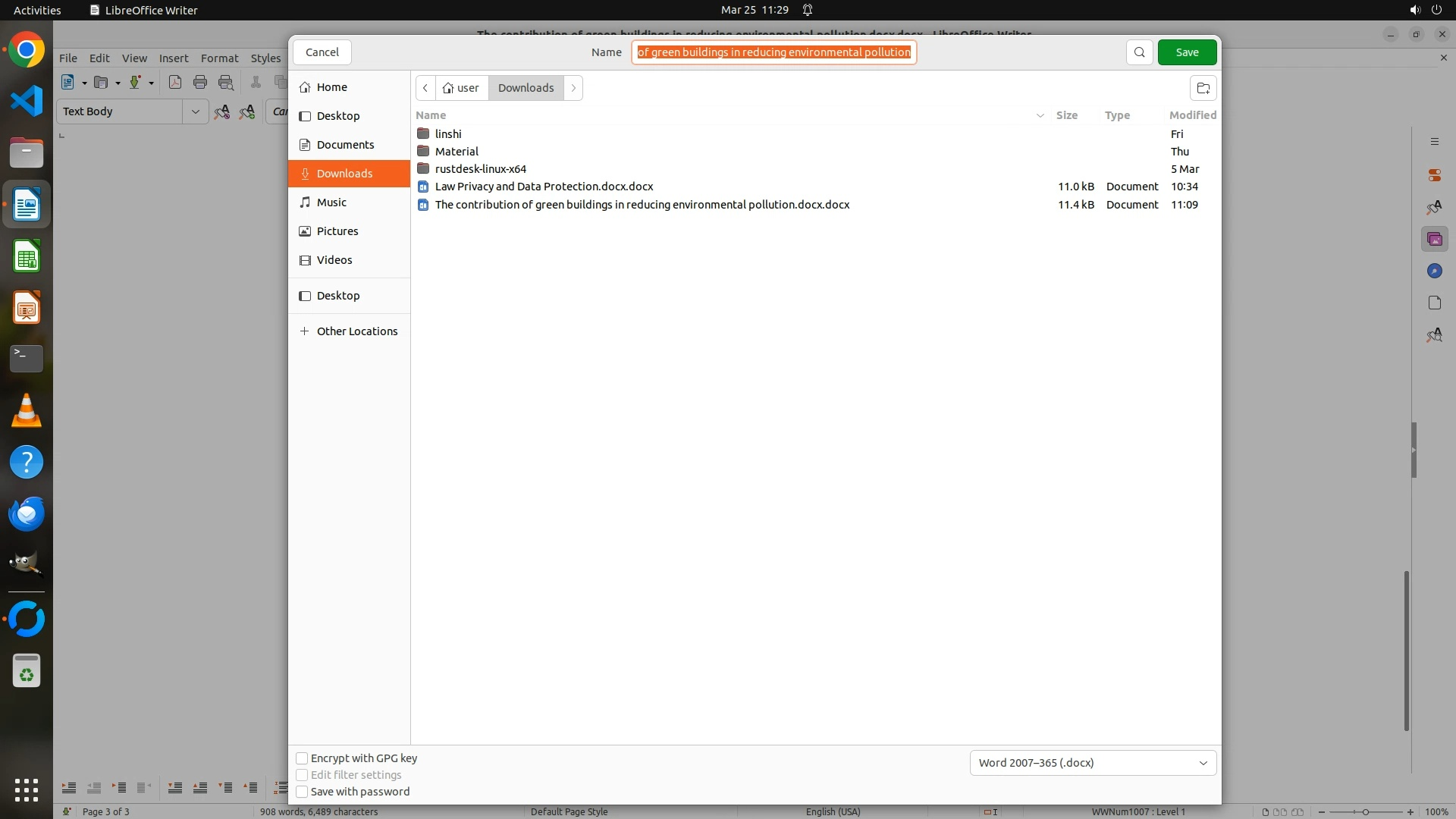Viewport: 1456px width, 819px height.
Task: Open the Gallery panel in the sidebar
Action: pos(1434,240)
